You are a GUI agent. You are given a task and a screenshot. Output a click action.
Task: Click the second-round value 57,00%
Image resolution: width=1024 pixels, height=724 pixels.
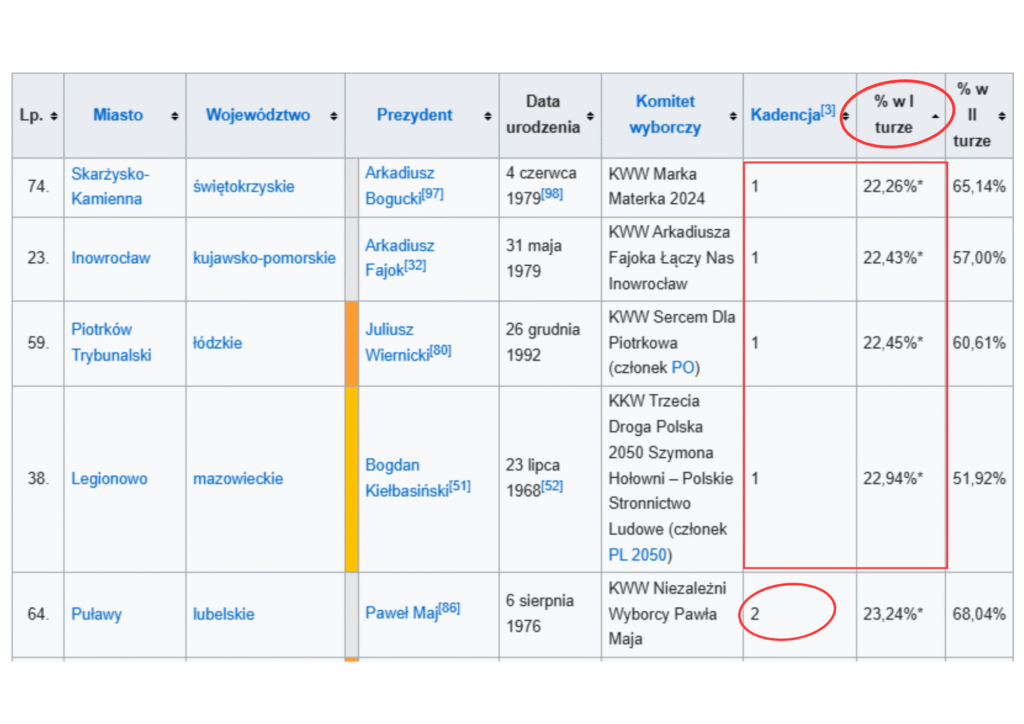979,259
